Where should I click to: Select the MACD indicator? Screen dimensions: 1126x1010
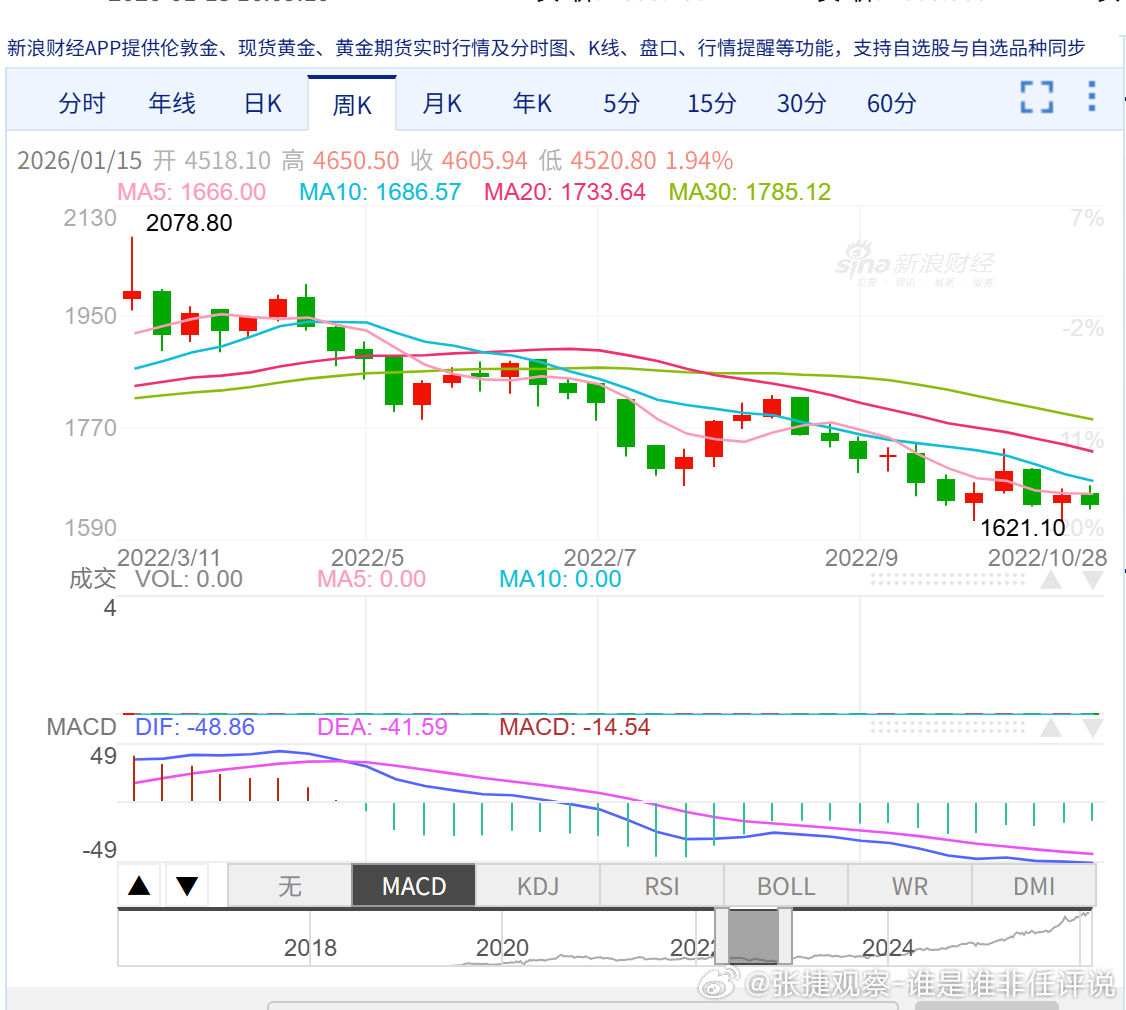coord(413,885)
